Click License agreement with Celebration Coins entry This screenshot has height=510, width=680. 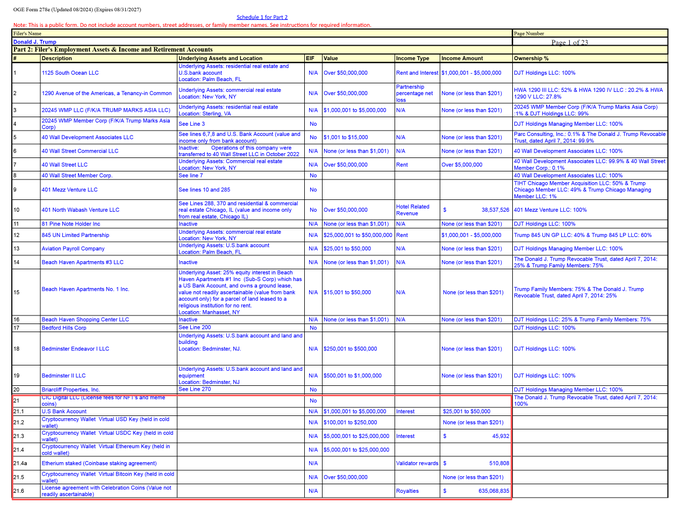106,491
